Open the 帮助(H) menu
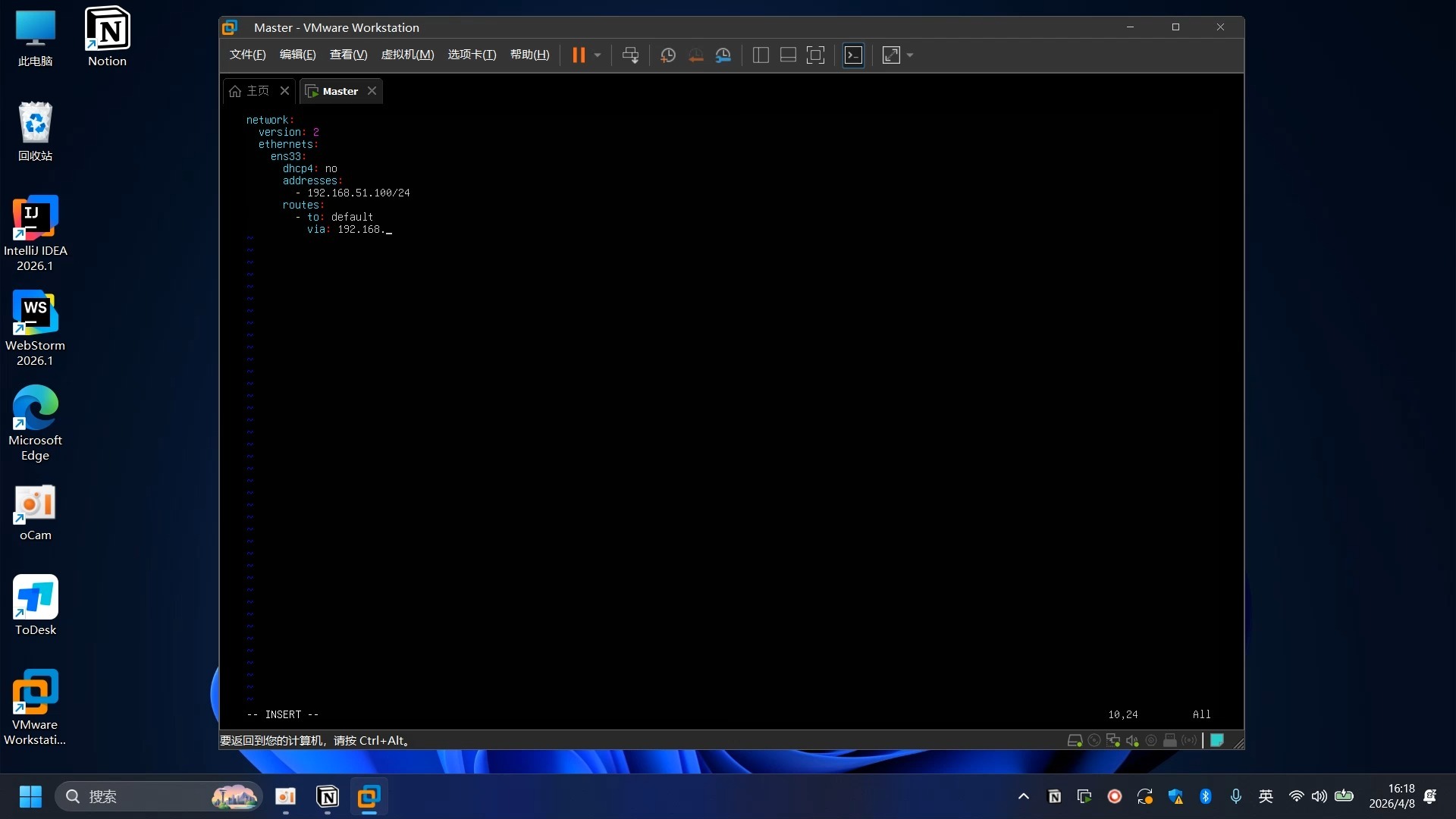The height and width of the screenshot is (819, 1456). pyautogui.click(x=529, y=55)
